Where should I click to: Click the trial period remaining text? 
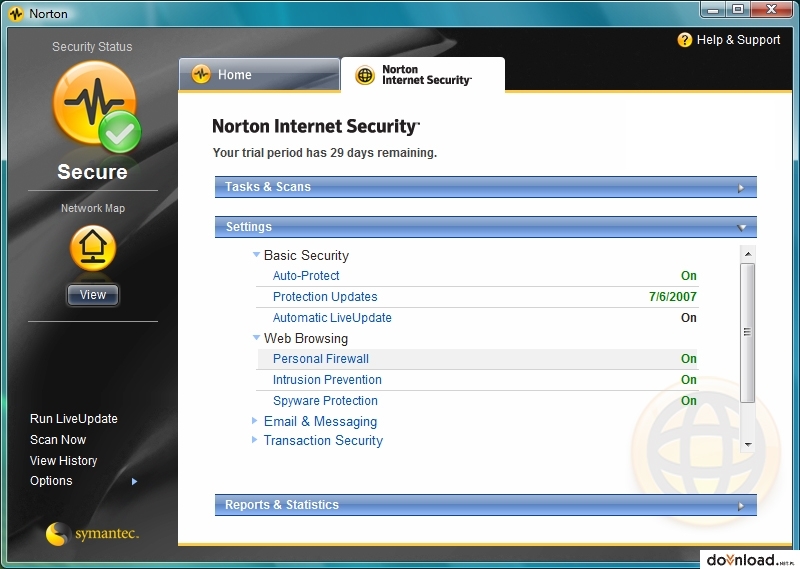click(324, 153)
